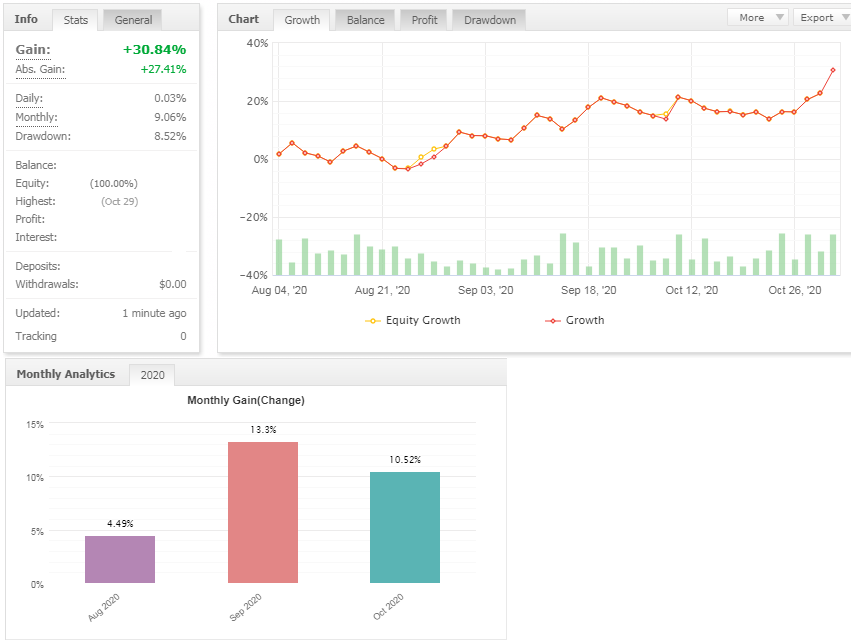Image resolution: width=851 pixels, height=643 pixels.
Task: Show the Drawdown chart tab
Action: [489, 20]
